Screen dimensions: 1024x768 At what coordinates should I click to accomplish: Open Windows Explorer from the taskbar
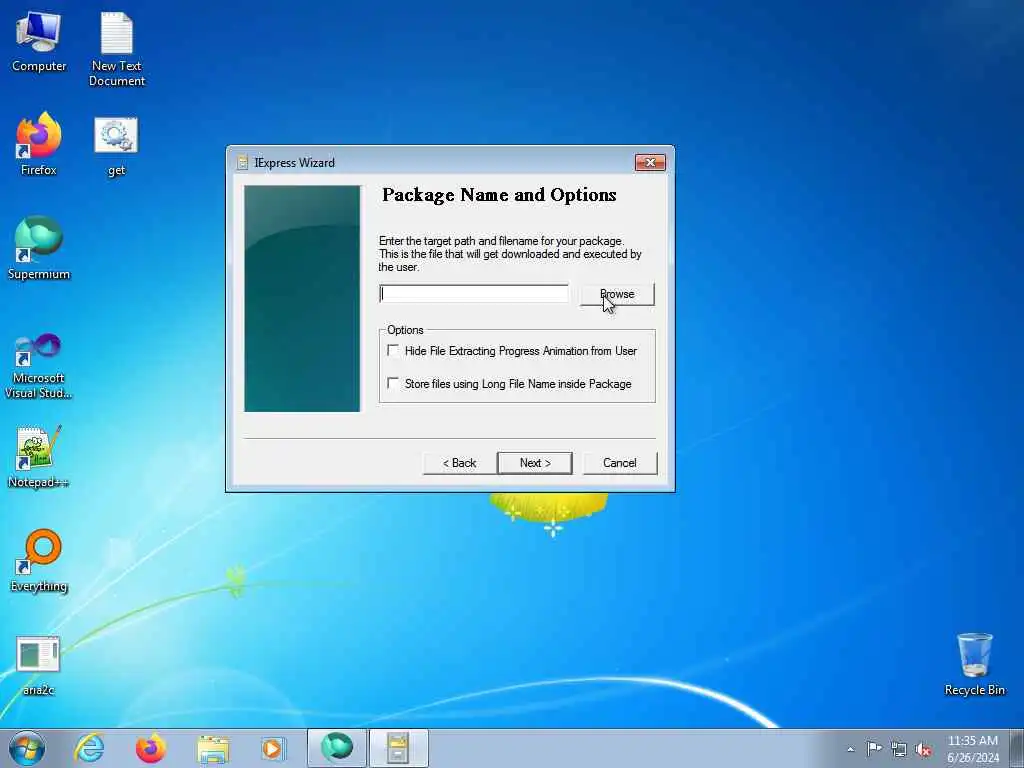(213, 748)
